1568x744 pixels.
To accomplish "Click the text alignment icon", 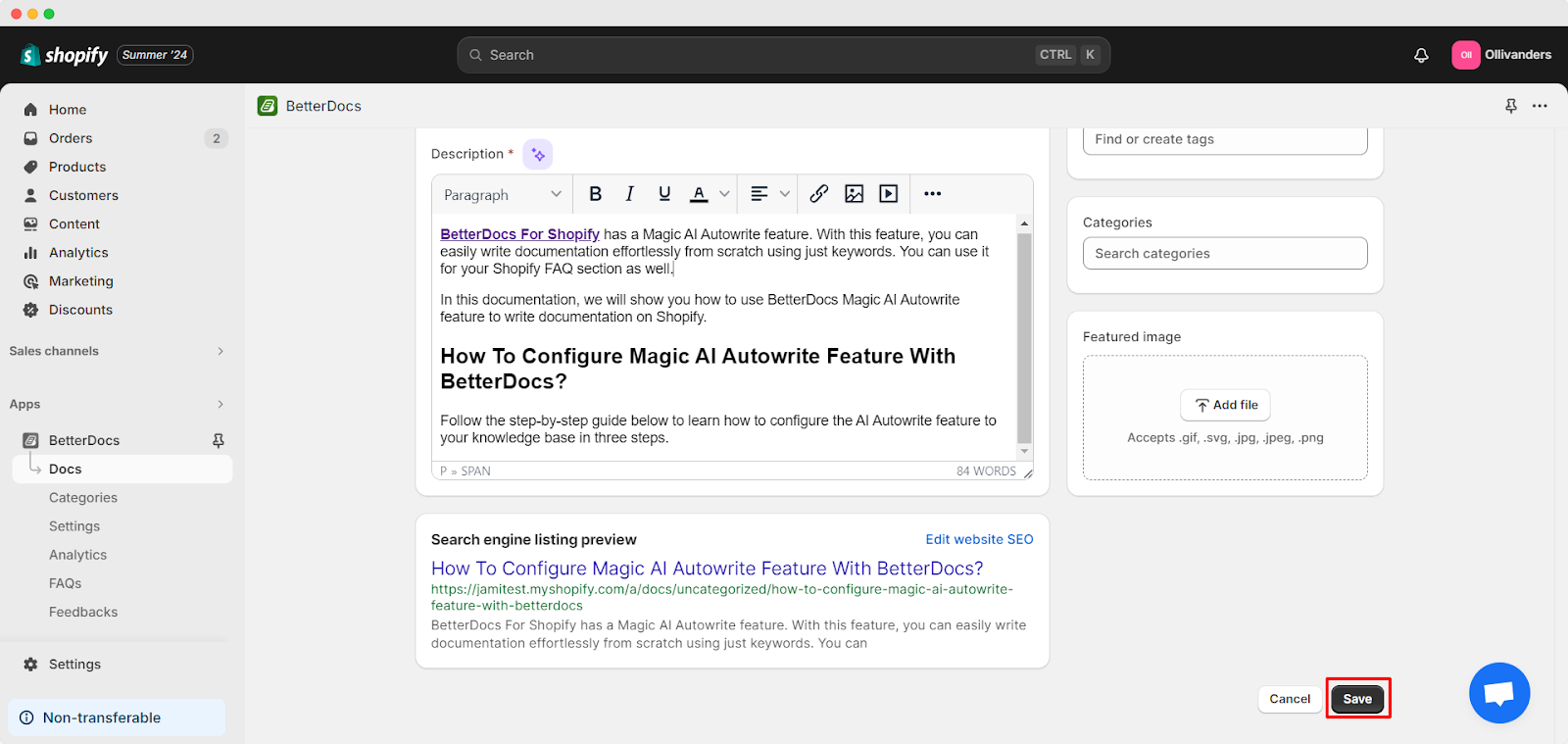I will (759, 194).
